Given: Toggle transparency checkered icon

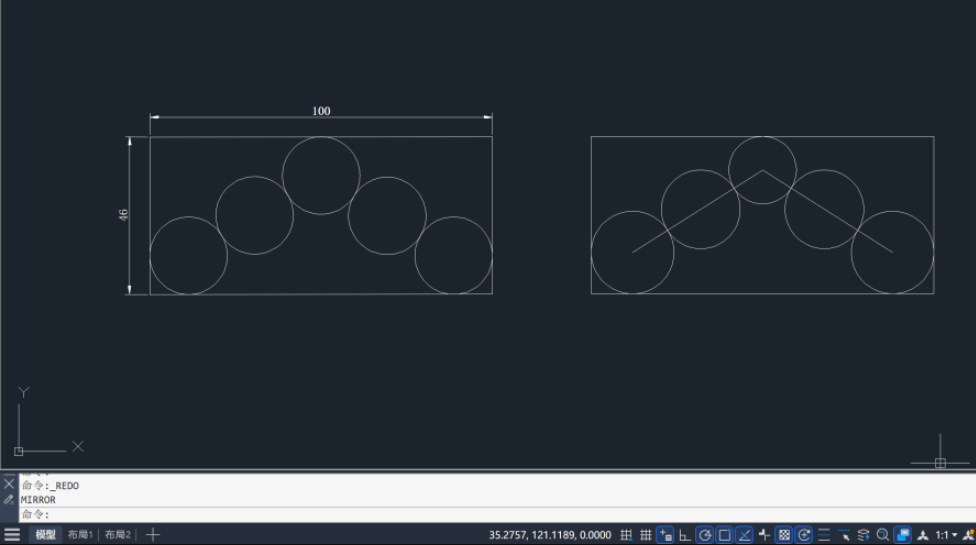Looking at the screenshot, I should [784, 535].
